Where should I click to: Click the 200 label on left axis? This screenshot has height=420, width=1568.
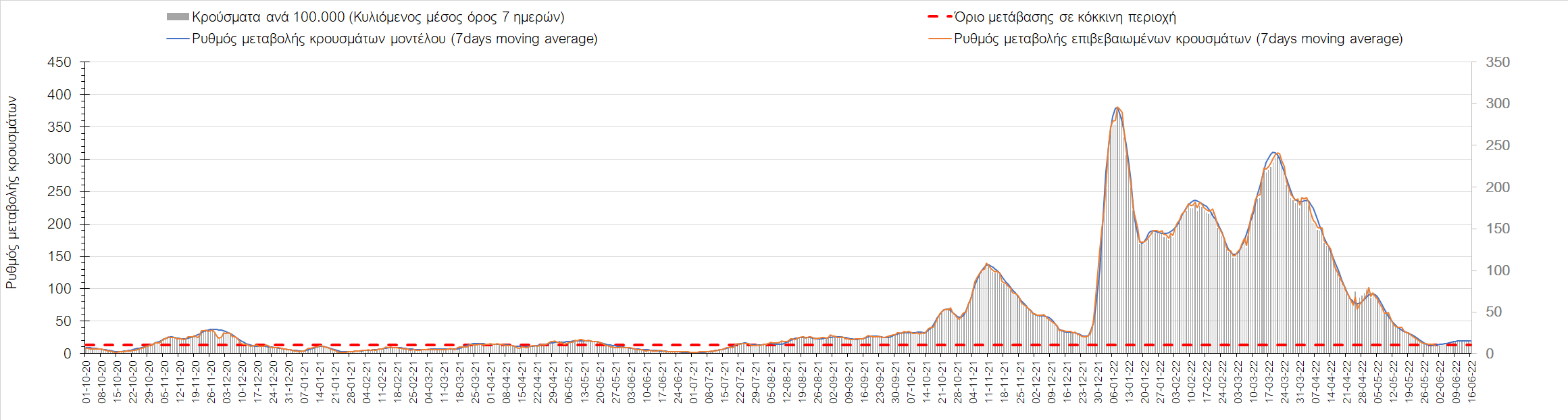(59, 224)
